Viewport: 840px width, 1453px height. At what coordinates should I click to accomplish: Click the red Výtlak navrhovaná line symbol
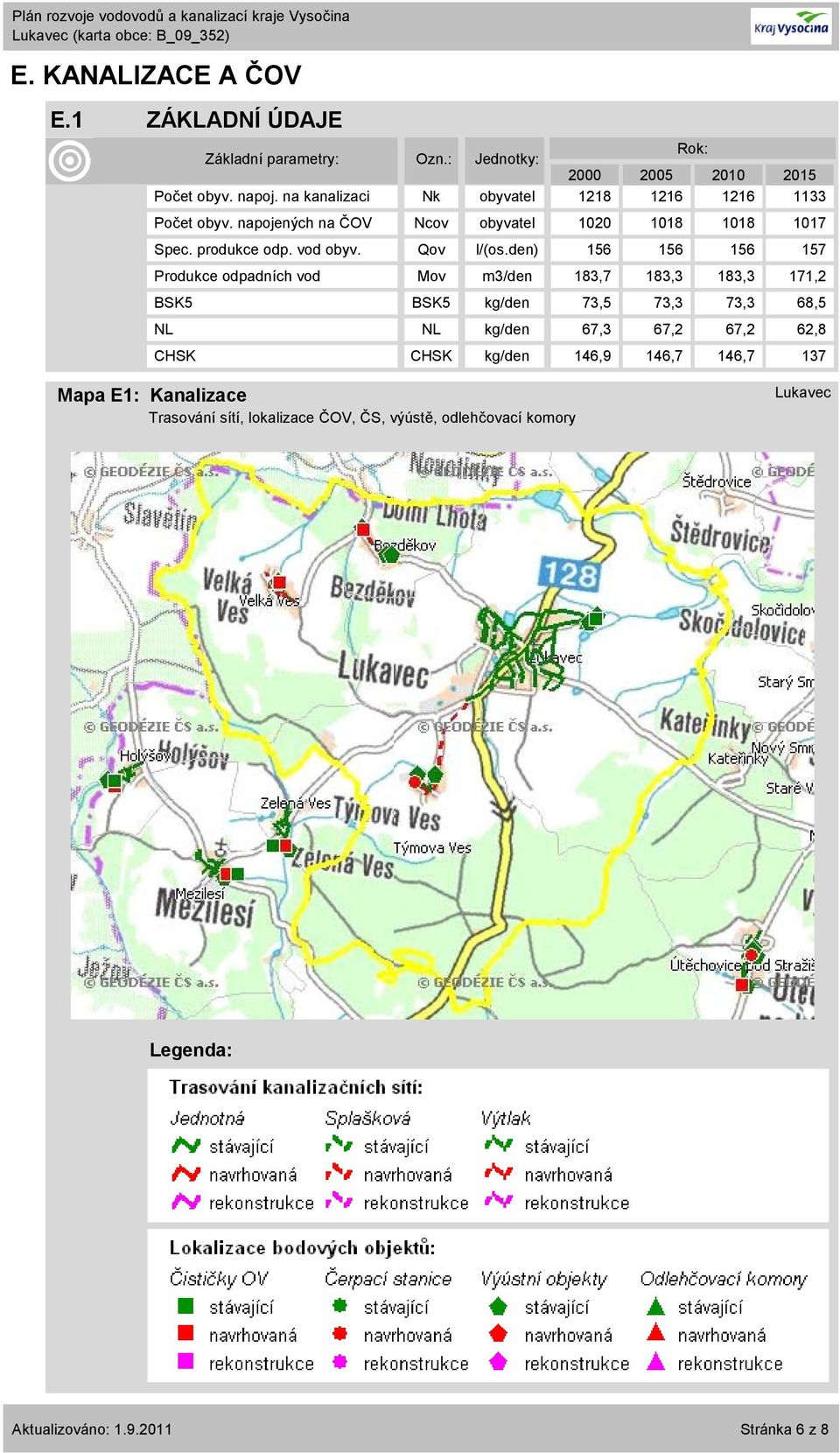click(x=499, y=1171)
